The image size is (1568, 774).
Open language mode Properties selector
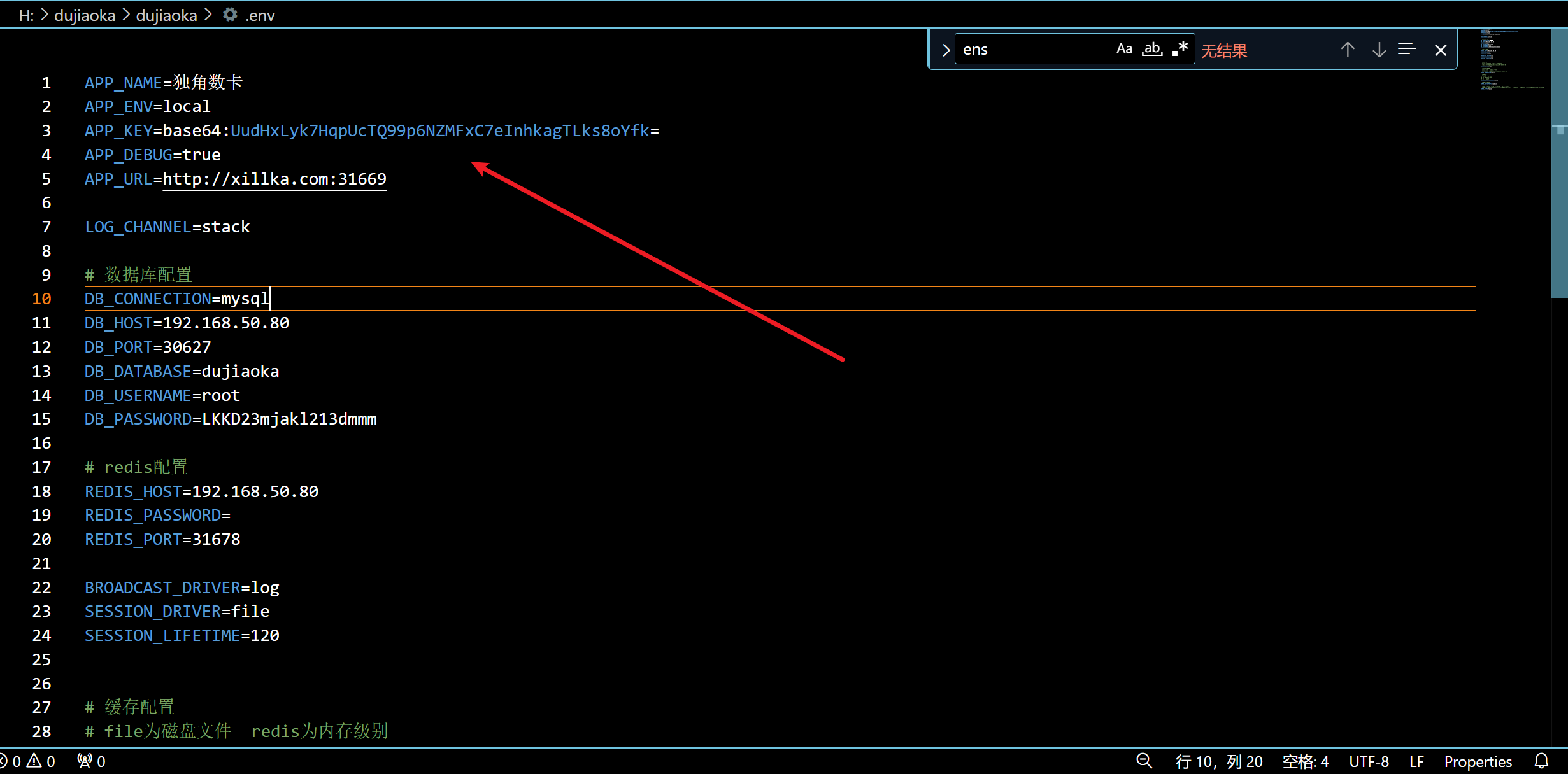(x=1478, y=761)
